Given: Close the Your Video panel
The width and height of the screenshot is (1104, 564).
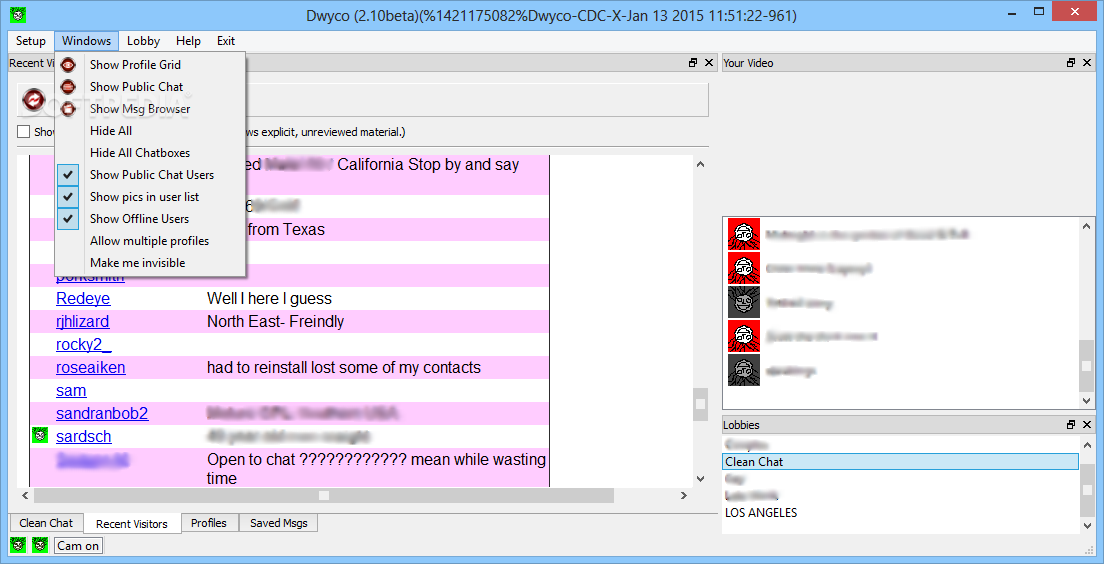Looking at the screenshot, I should 1087,63.
